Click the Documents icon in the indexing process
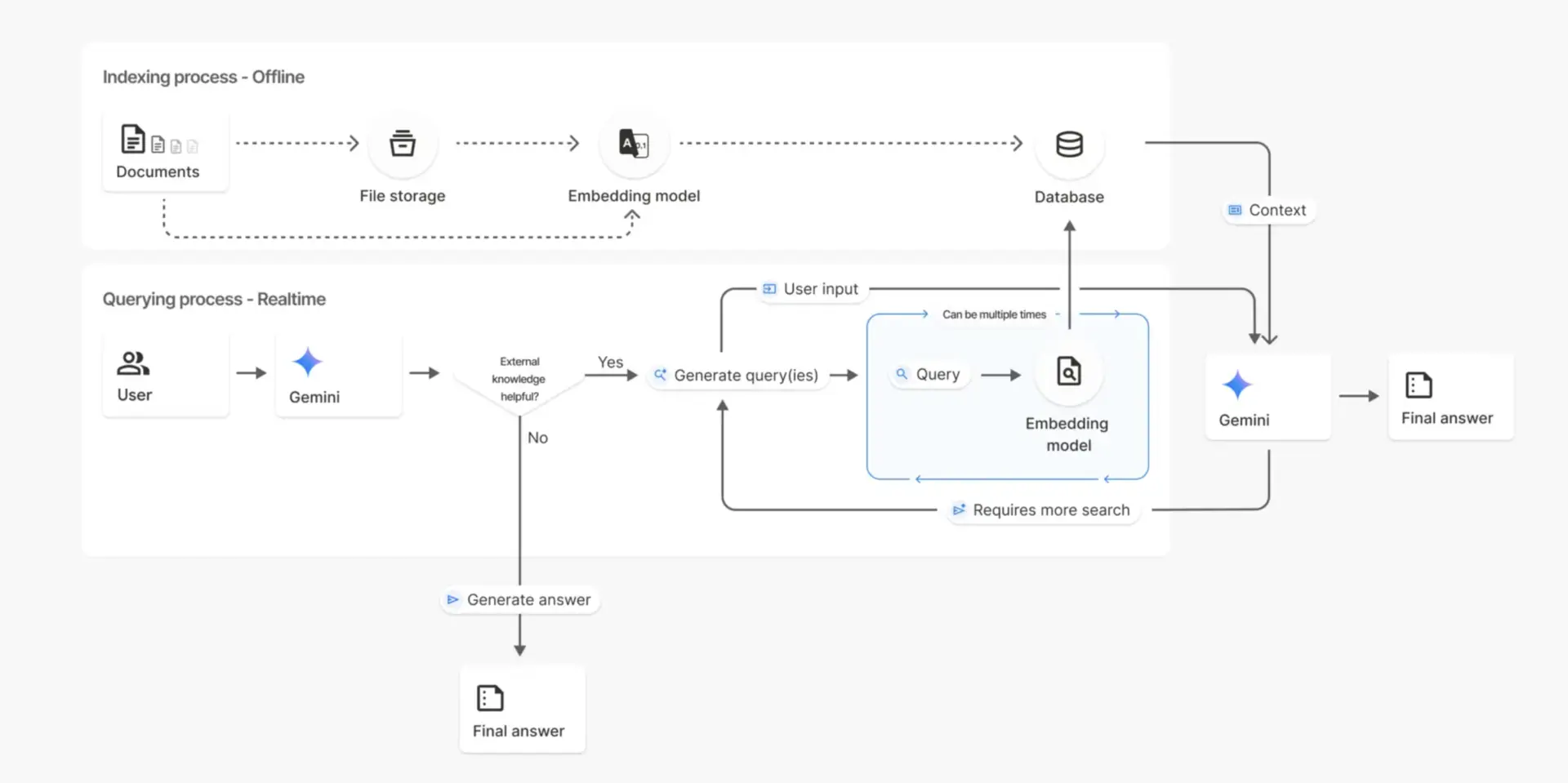 pyautogui.click(x=135, y=140)
